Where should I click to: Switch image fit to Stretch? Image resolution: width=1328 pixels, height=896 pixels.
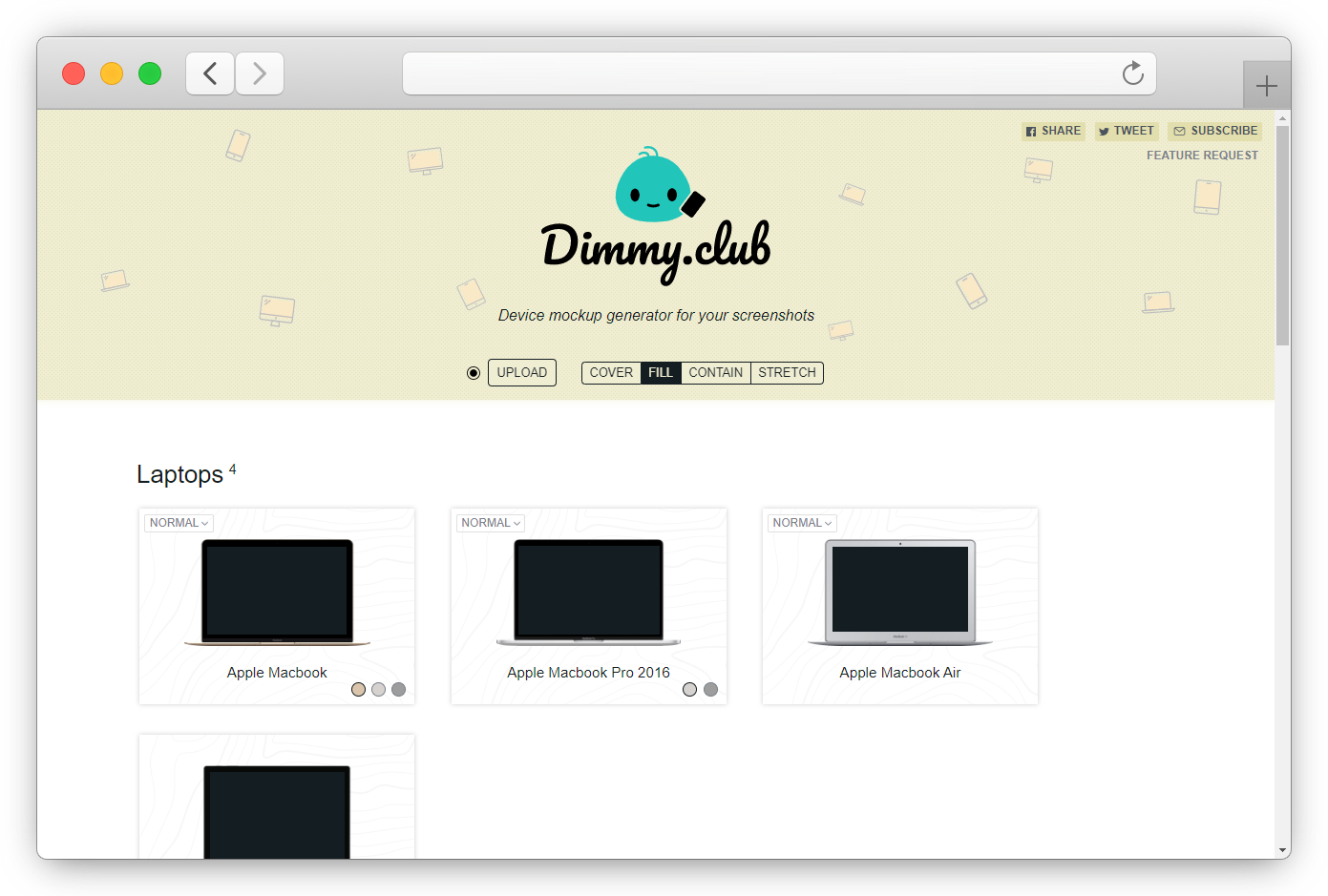click(788, 372)
